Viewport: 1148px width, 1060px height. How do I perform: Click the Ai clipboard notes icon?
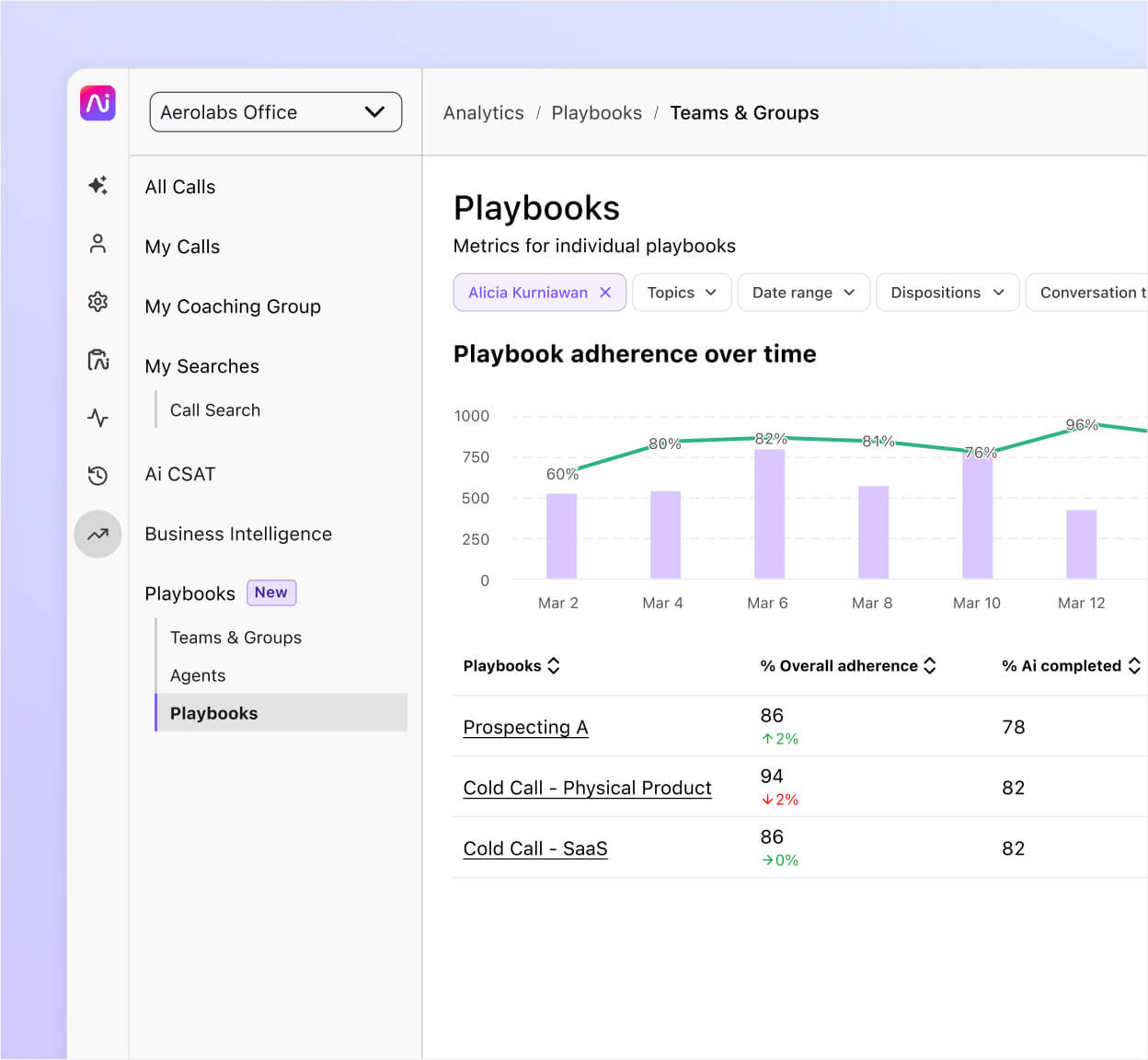[x=98, y=360]
